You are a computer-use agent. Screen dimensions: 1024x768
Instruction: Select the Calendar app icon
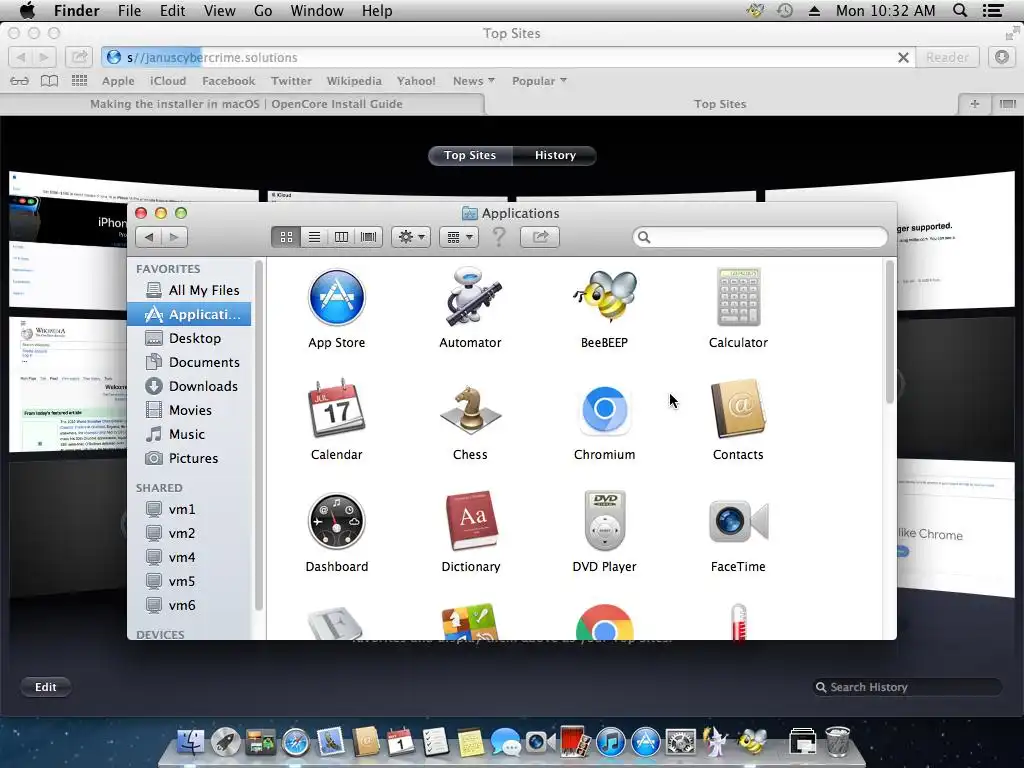(336, 409)
